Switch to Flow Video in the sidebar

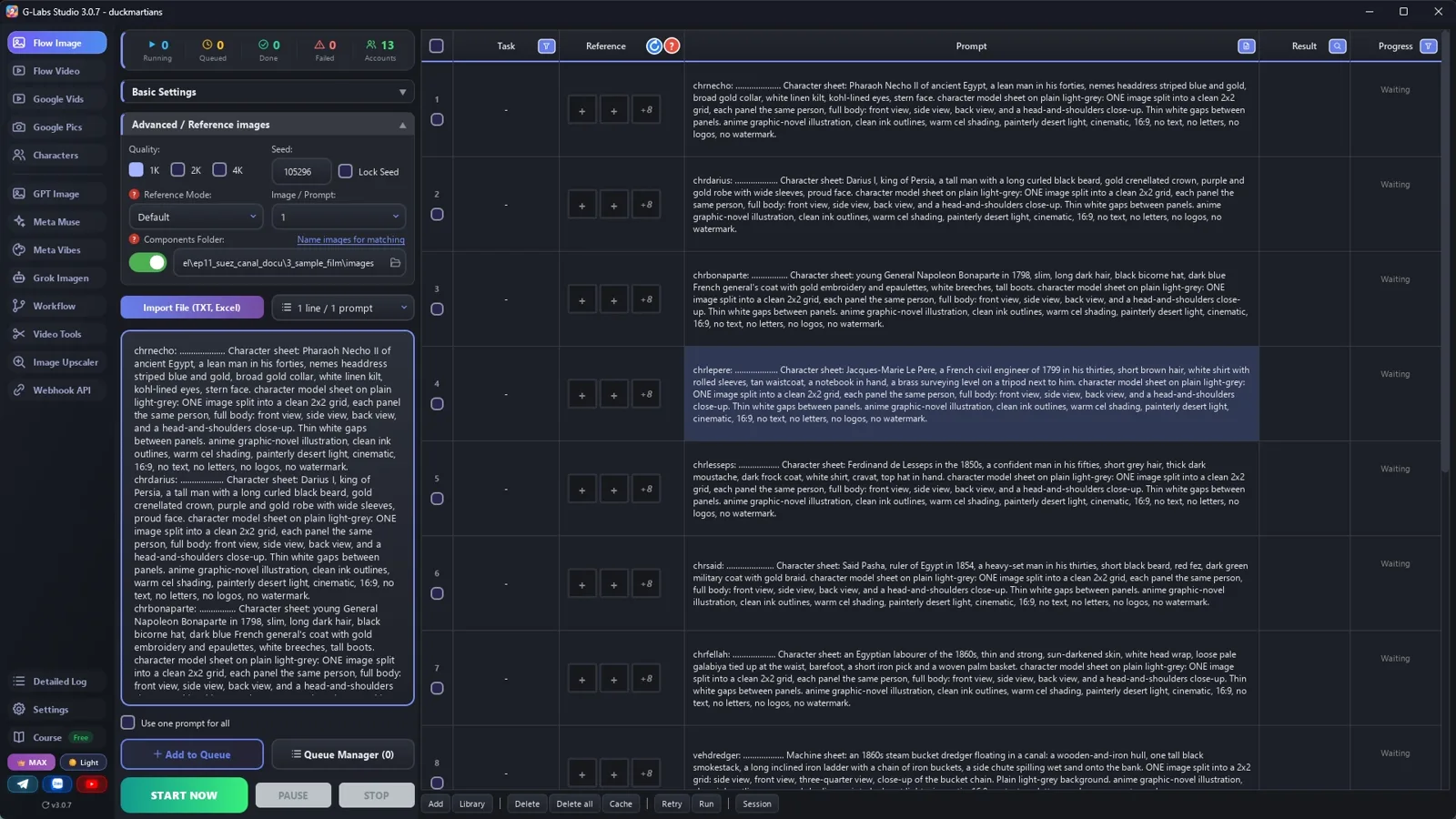click(x=56, y=71)
